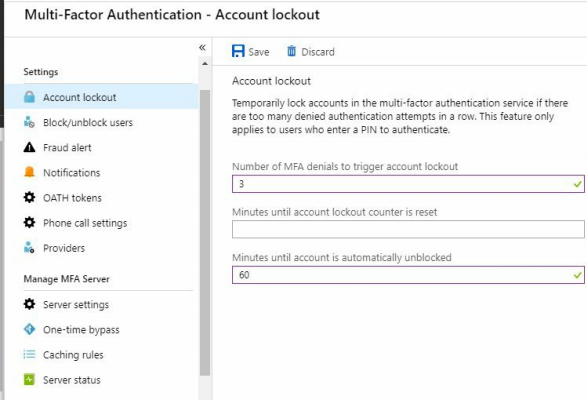Screen dimensions: 587x402
Task: Click the OATH tokens gear icon
Action: tap(29, 197)
